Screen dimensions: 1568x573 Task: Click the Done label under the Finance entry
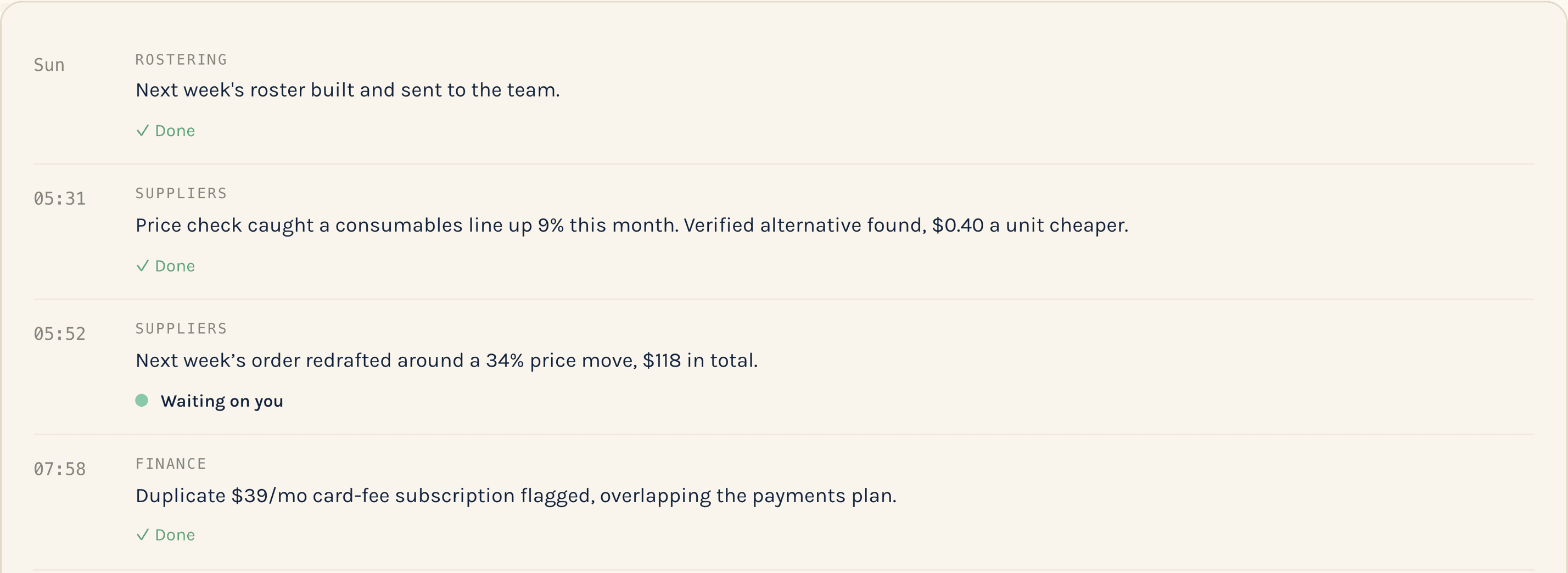click(x=175, y=535)
